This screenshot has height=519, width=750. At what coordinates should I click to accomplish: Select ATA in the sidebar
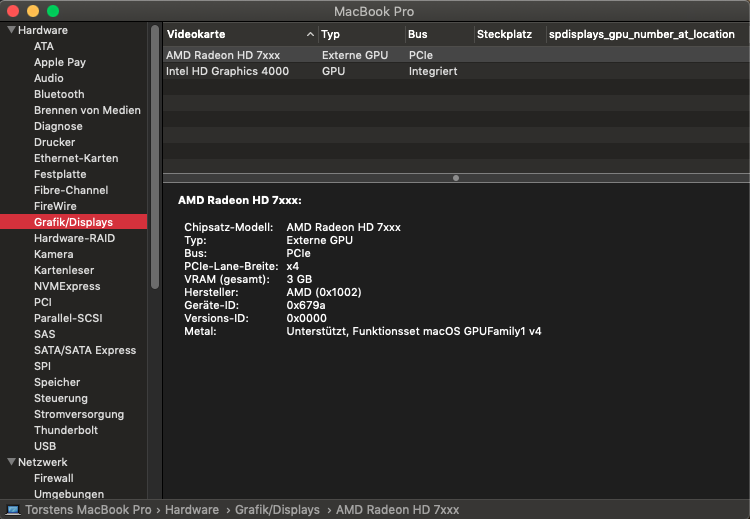(x=44, y=46)
